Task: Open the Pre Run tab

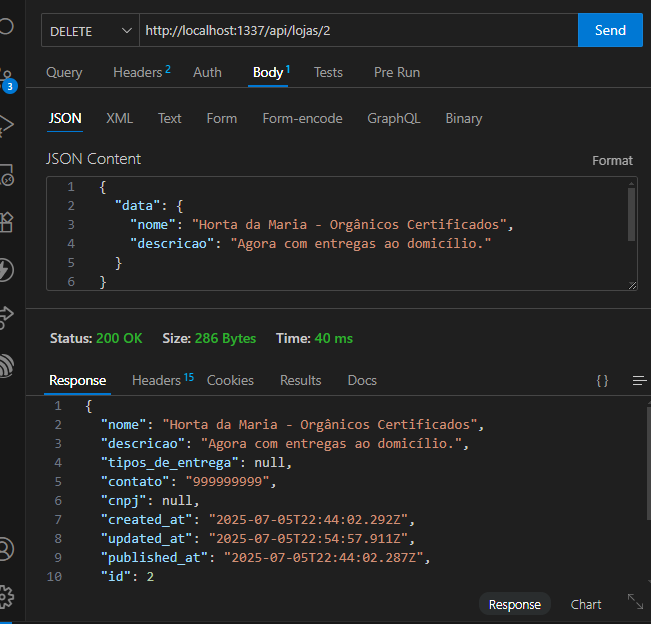Action: (x=397, y=73)
